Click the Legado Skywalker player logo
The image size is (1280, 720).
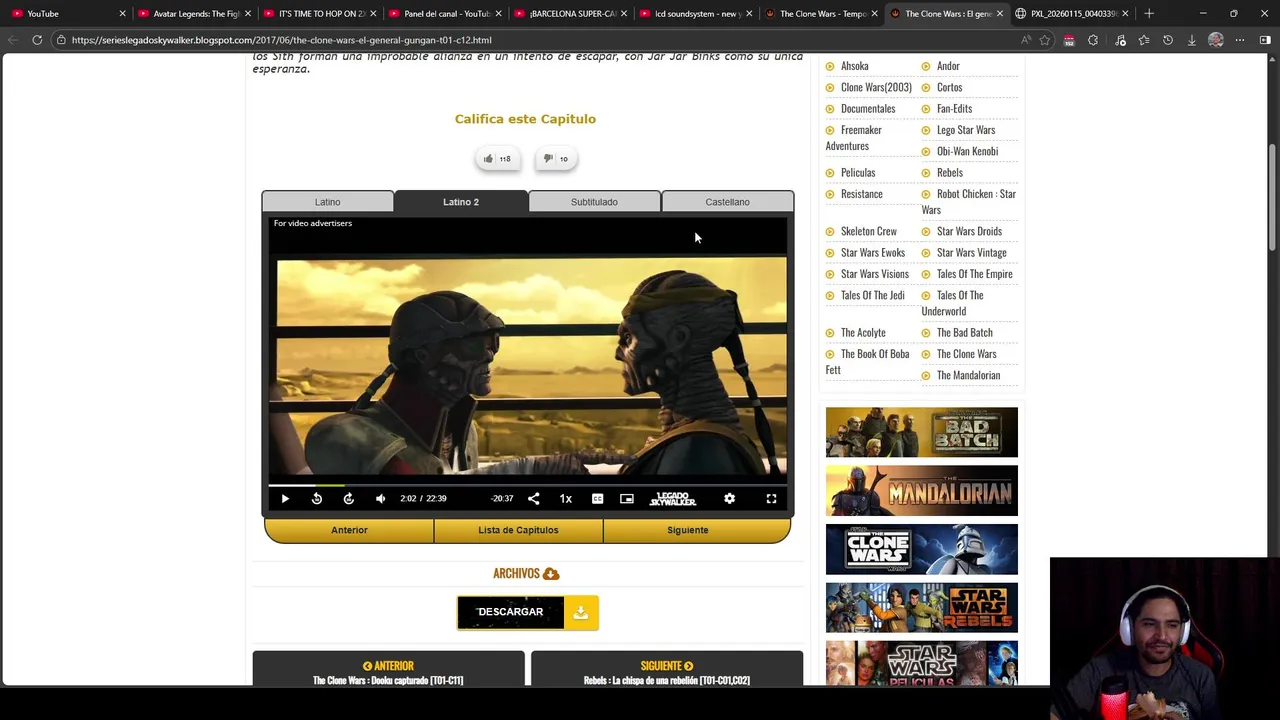673,498
